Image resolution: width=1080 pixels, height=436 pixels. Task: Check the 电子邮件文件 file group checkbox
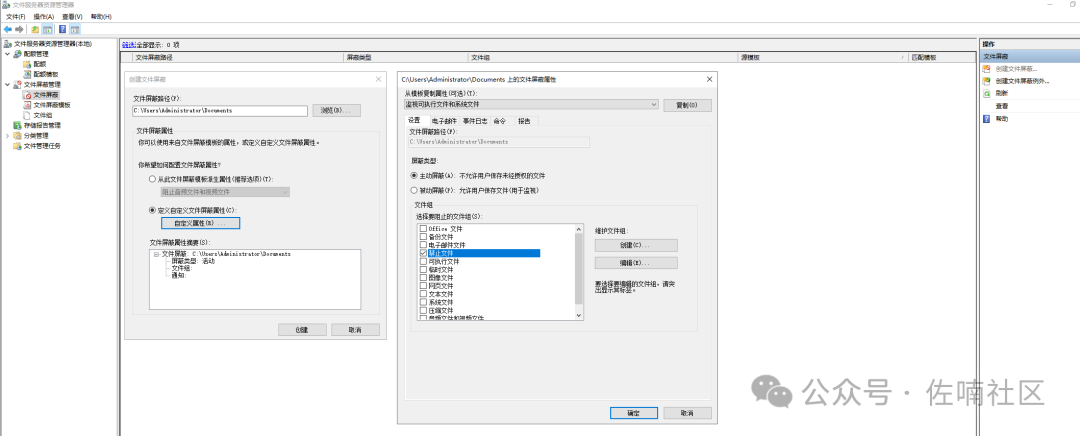423,245
